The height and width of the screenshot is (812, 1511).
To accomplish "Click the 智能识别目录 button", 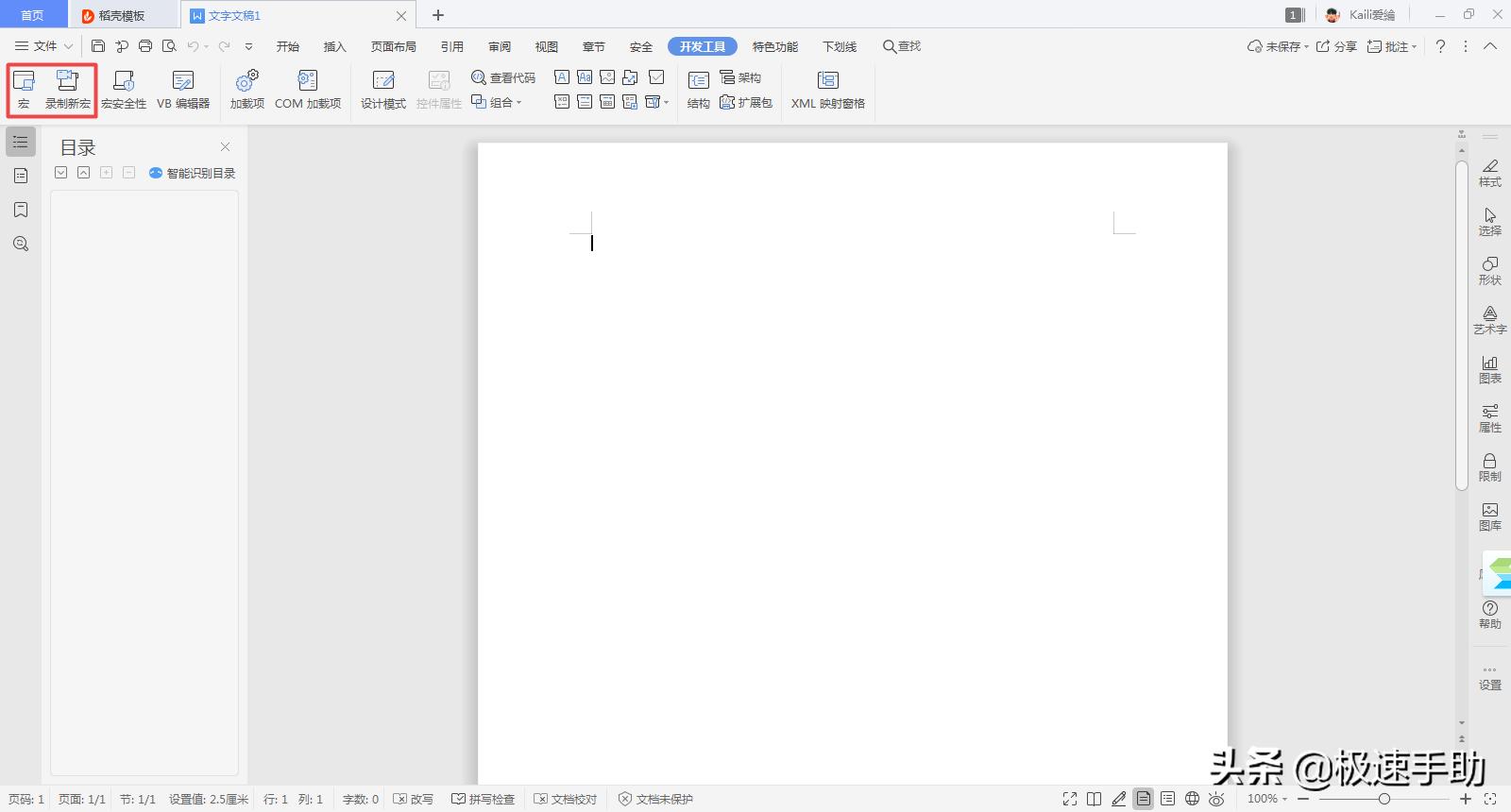I will 192,173.
